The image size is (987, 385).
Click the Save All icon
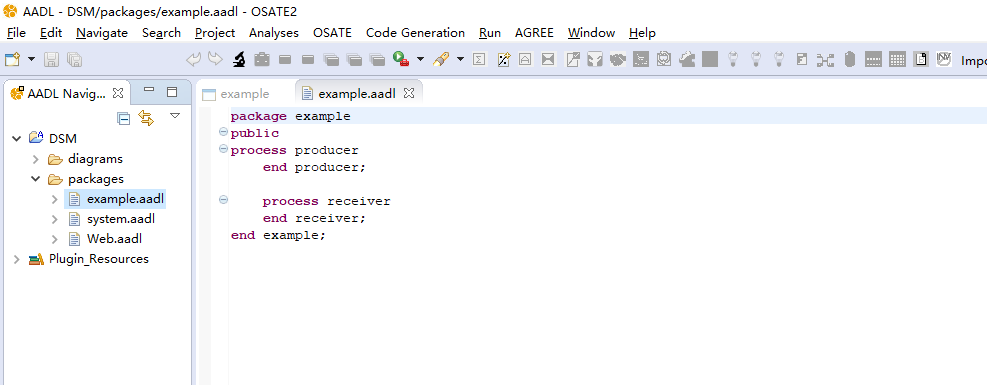point(74,60)
